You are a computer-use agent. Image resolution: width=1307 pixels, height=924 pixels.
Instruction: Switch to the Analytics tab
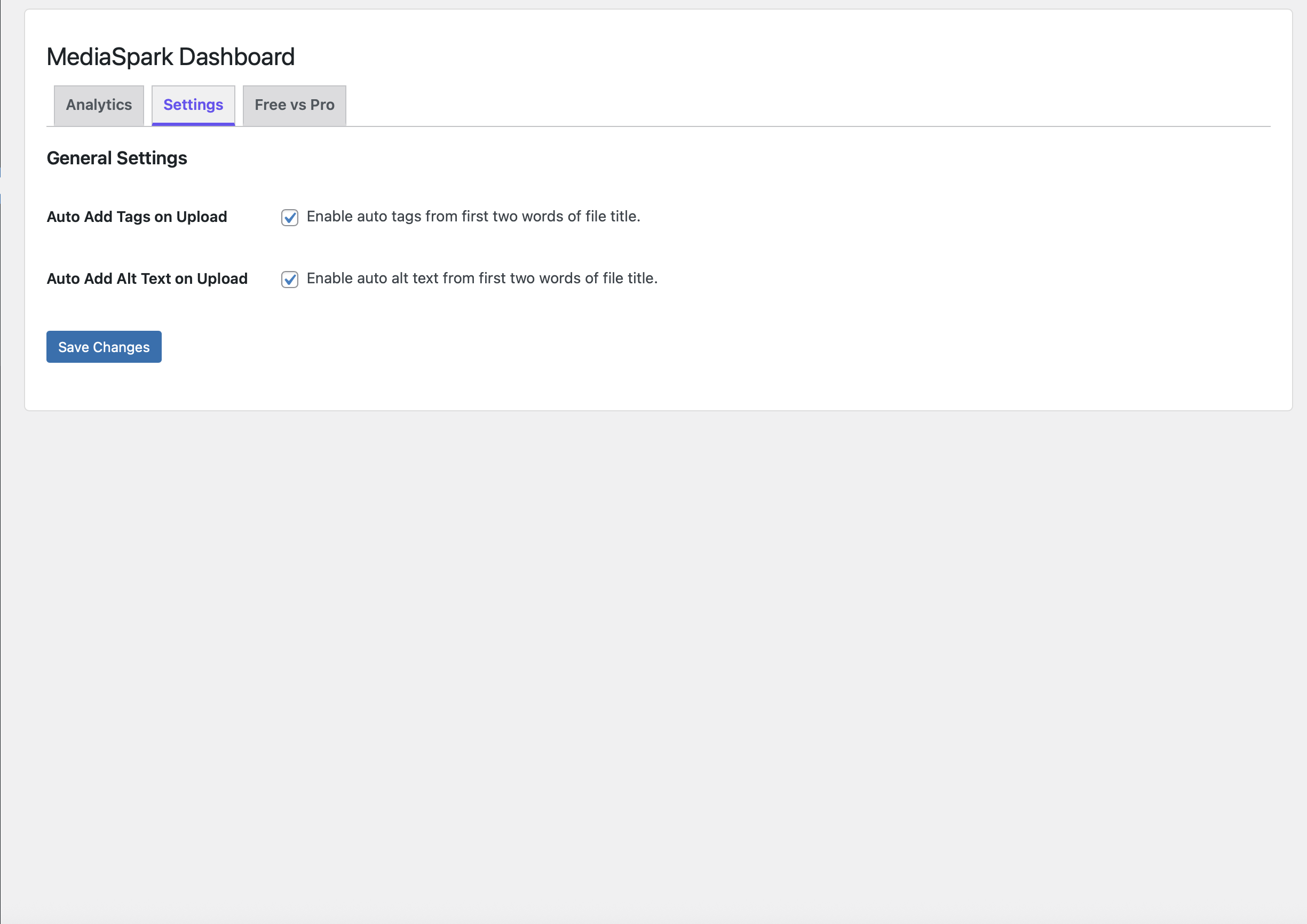(99, 105)
